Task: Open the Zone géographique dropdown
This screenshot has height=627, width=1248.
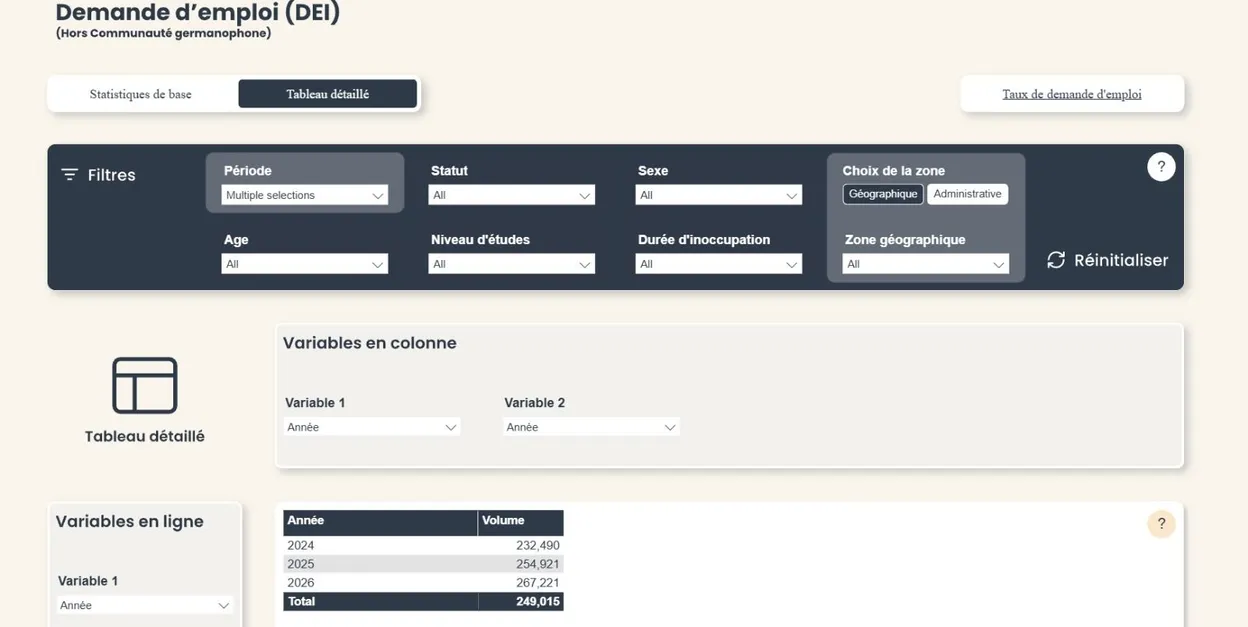Action: [926, 264]
